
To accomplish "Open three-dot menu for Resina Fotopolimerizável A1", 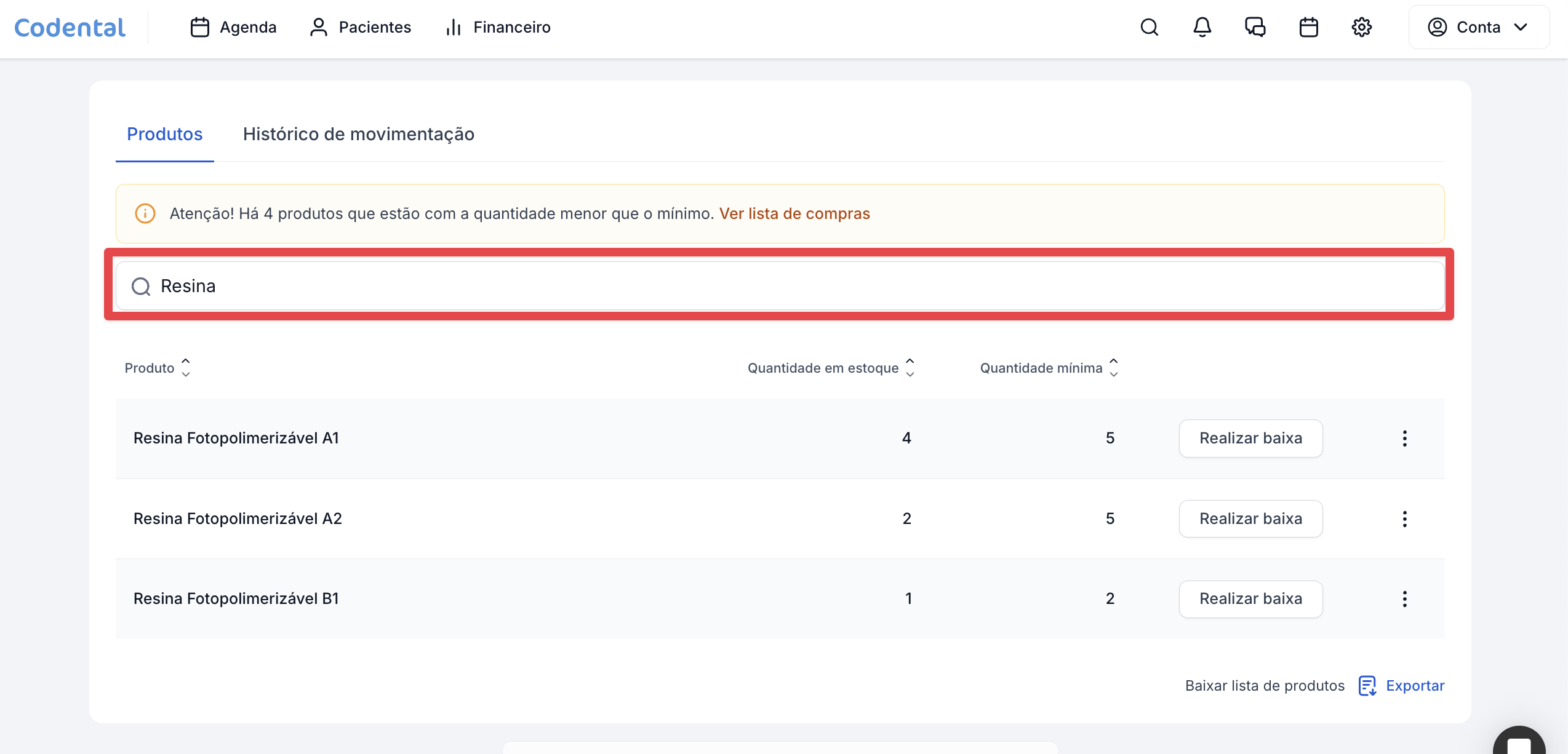I will (x=1404, y=439).
